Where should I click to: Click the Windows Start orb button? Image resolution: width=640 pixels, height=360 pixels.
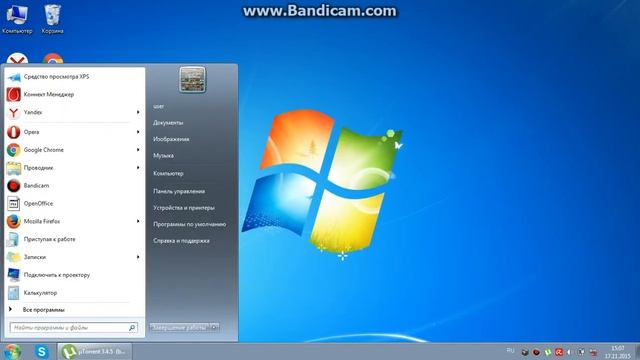coord(12,352)
